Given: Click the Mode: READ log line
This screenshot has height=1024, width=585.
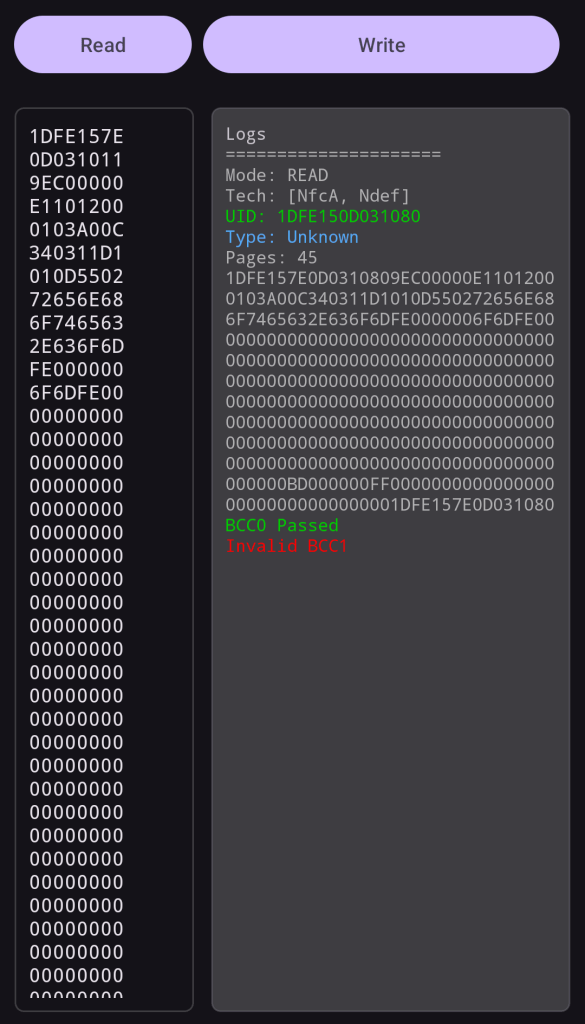Looking at the screenshot, I should (x=277, y=175).
